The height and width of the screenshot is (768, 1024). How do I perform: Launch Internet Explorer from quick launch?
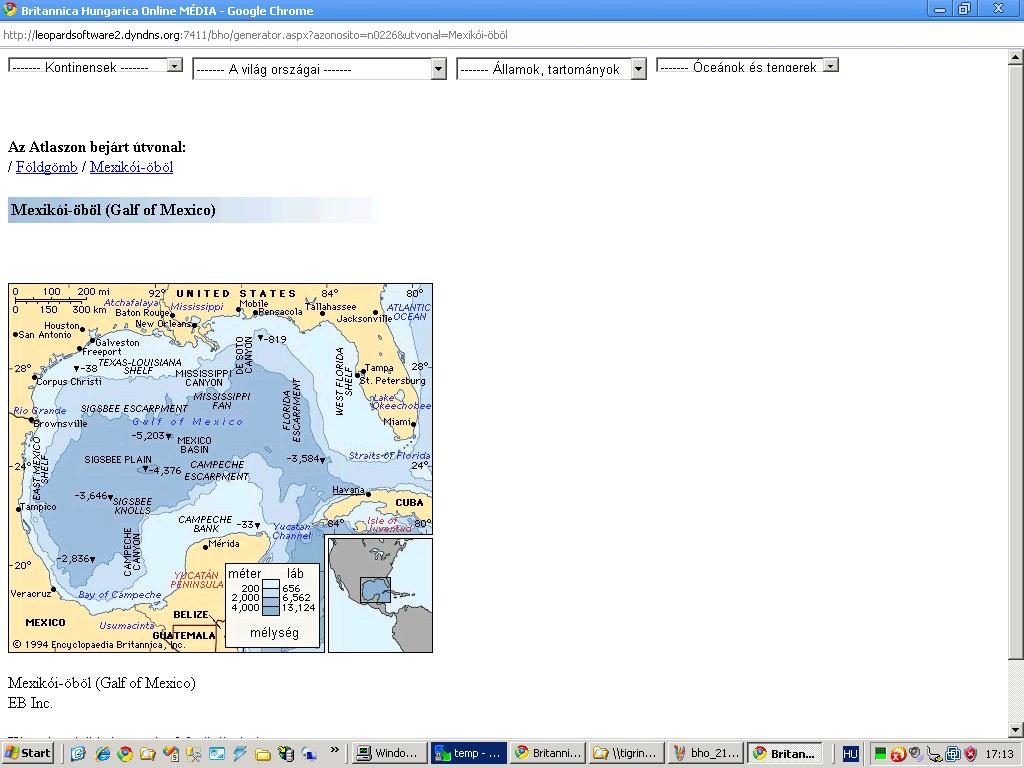103,754
